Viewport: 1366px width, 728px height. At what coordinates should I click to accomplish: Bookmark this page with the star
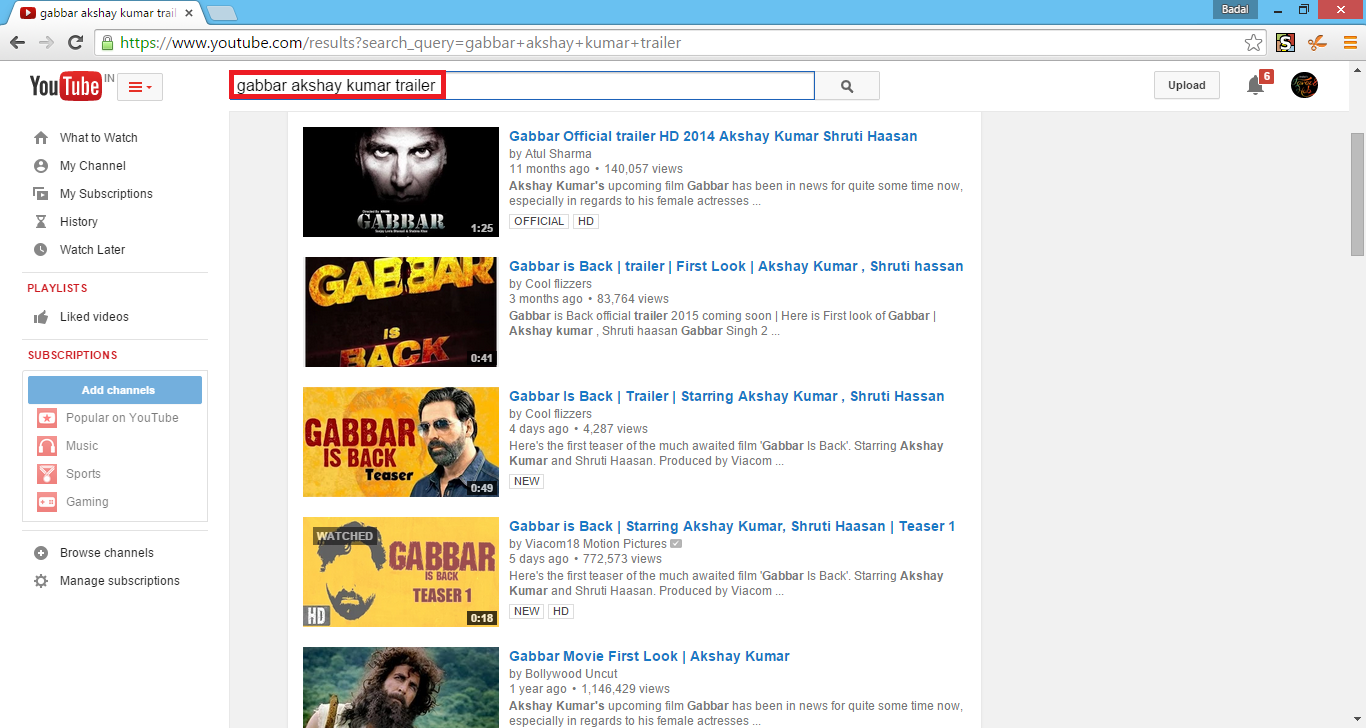(1253, 43)
